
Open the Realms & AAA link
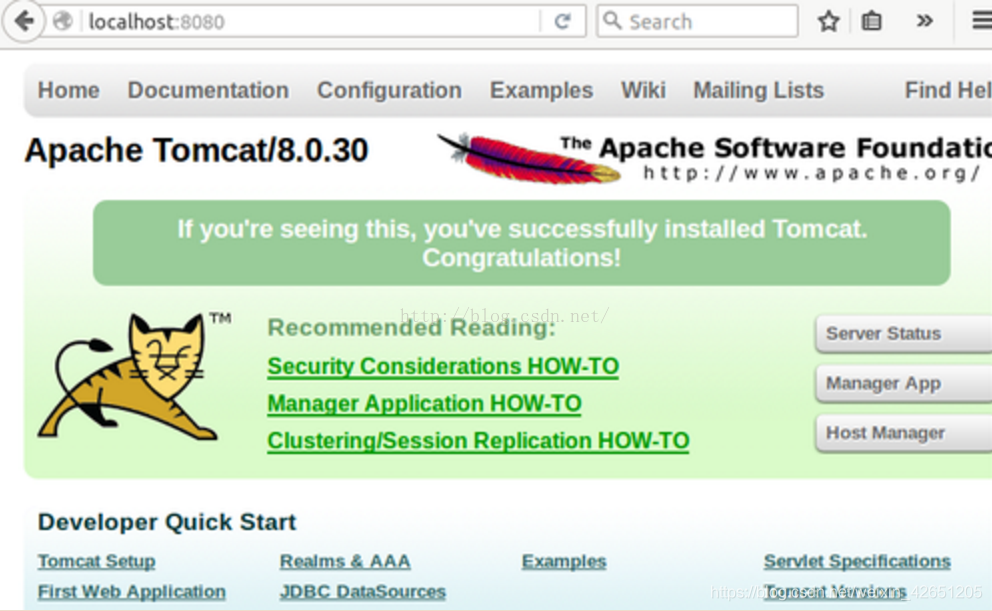345,561
